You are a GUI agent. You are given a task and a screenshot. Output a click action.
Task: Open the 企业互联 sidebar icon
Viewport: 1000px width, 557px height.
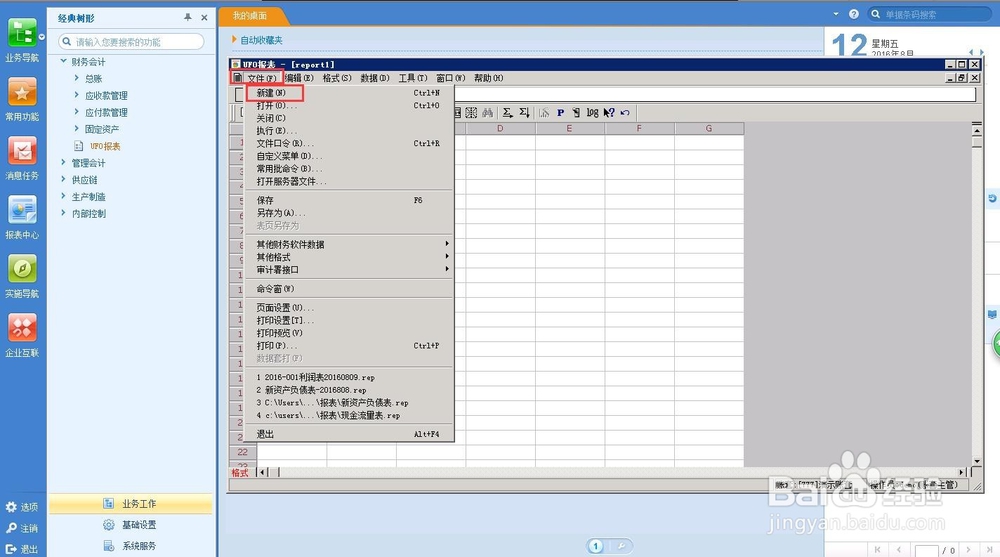(22, 328)
